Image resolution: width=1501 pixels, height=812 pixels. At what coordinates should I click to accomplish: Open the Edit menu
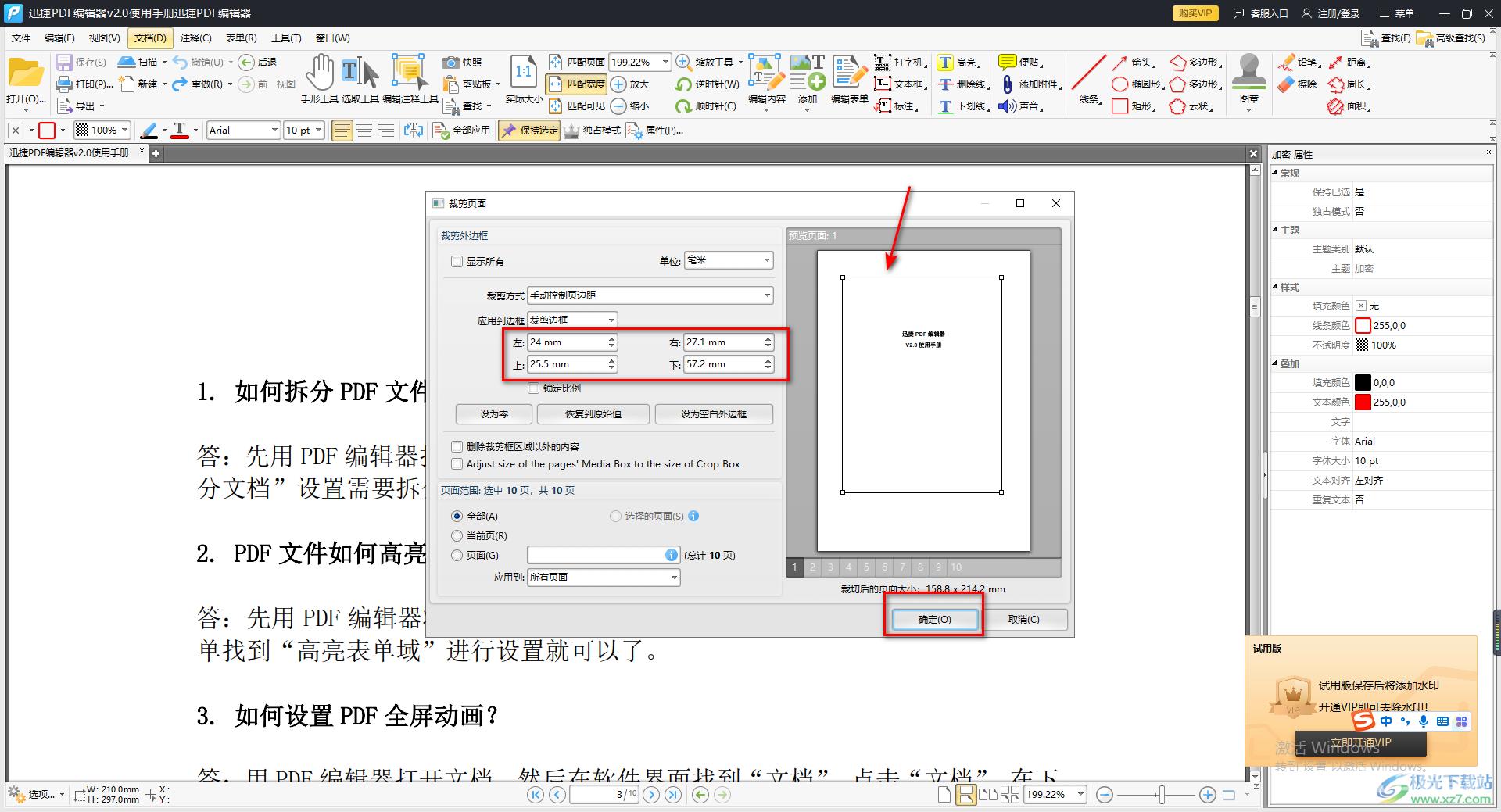coord(59,38)
